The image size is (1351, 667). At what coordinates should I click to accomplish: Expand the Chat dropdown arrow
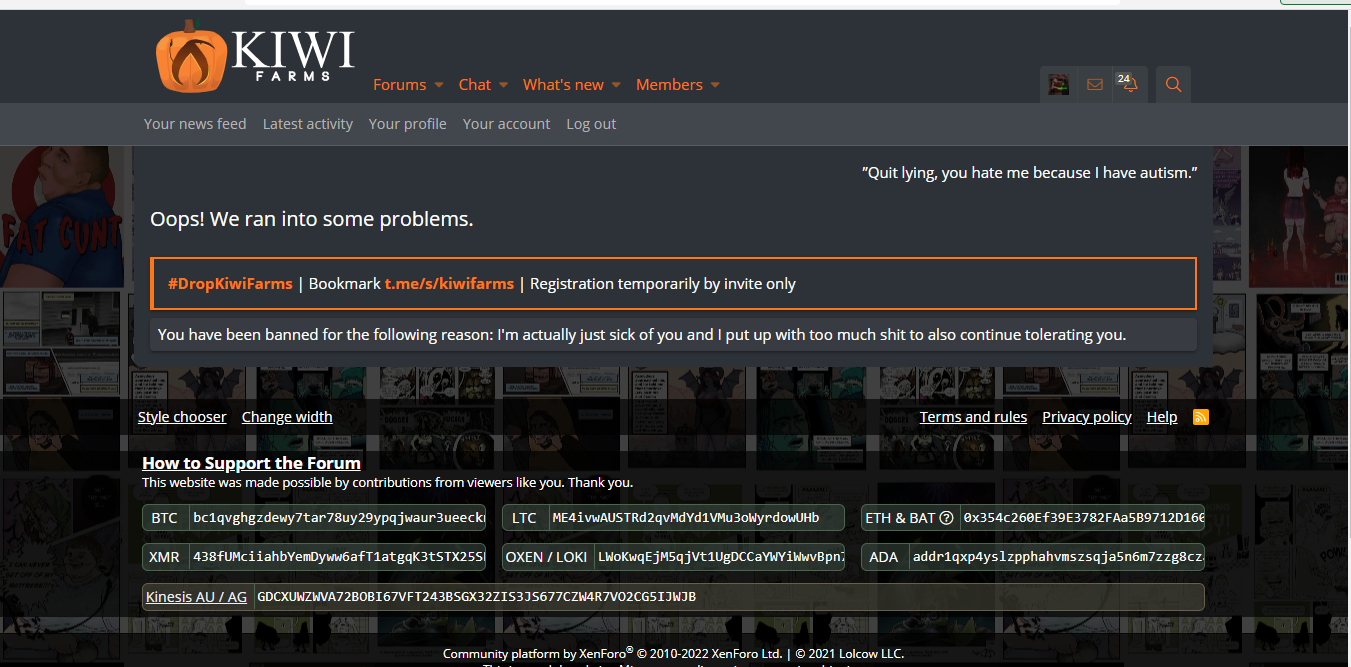[503, 85]
